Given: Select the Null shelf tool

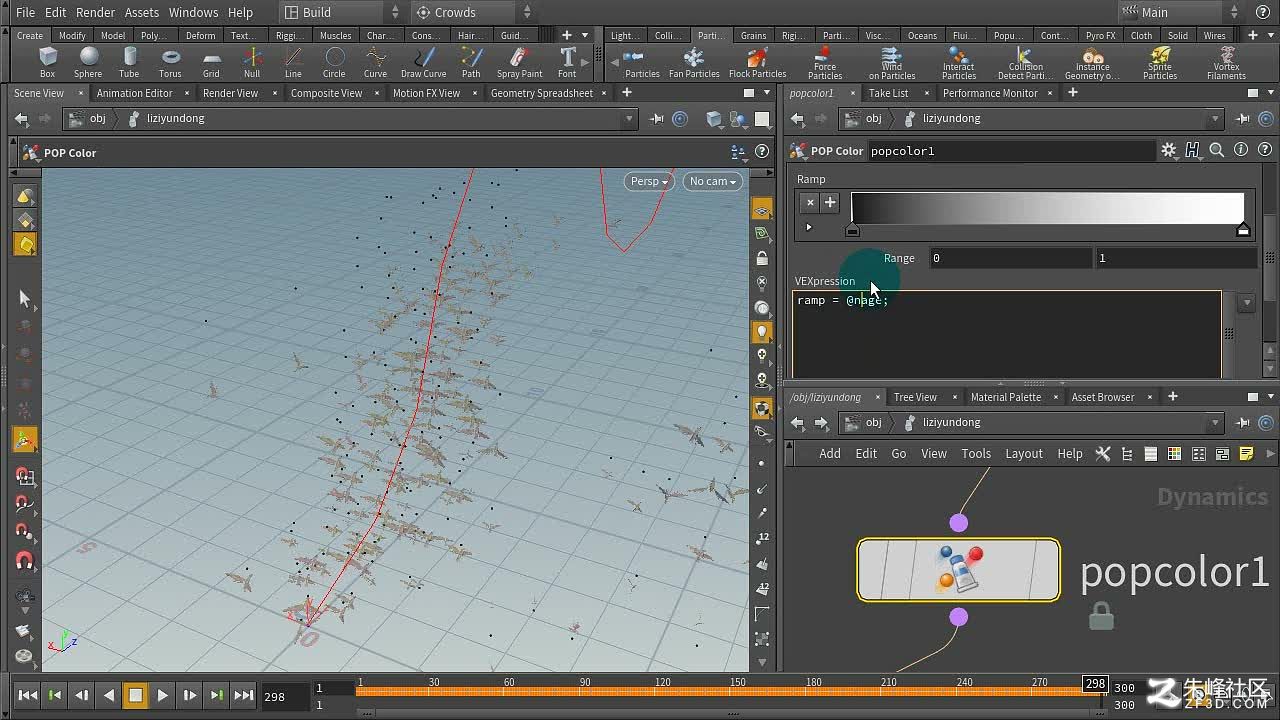Looking at the screenshot, I should (x=252, y=62).
